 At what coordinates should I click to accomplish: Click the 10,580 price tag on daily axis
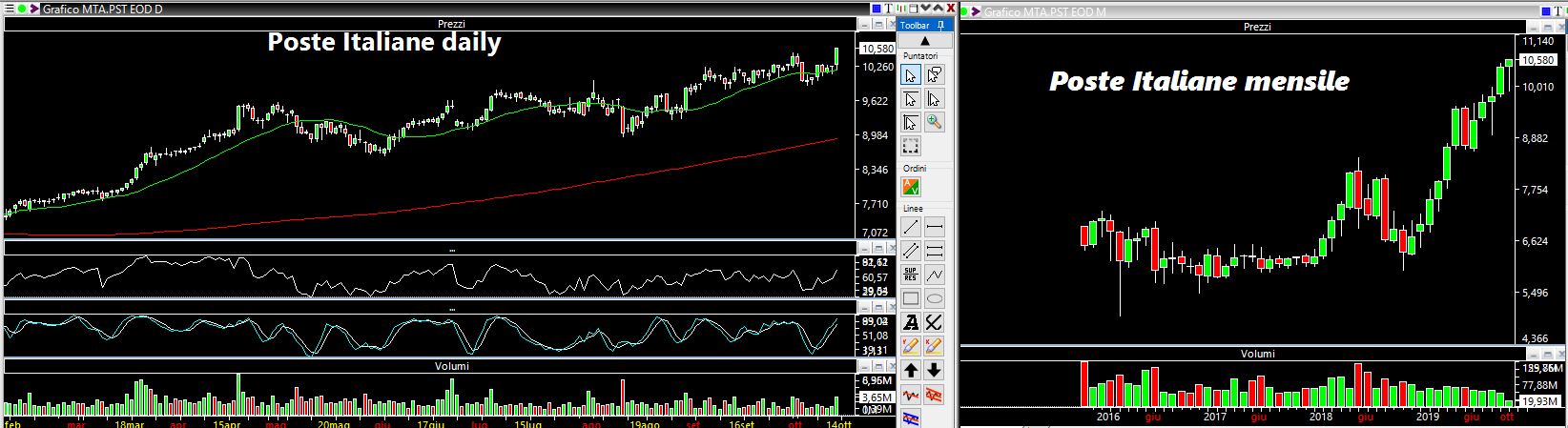pos(877,48)
